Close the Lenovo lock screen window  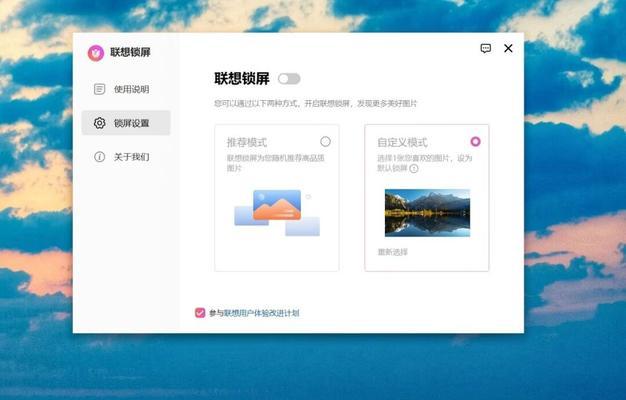(508, 48)
